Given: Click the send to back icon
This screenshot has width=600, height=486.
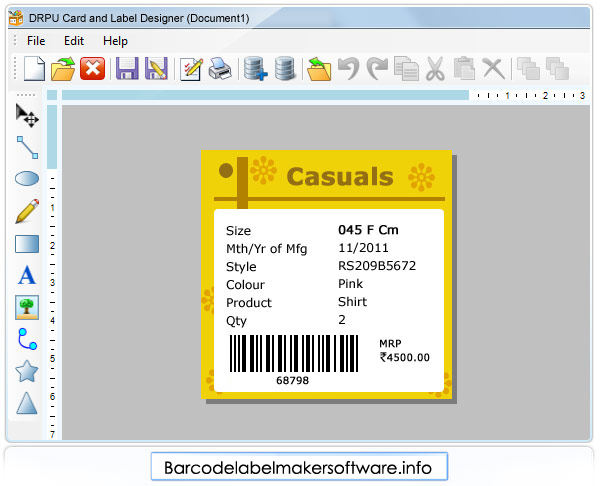Looking at the screenshot, I should click(557, 69).
